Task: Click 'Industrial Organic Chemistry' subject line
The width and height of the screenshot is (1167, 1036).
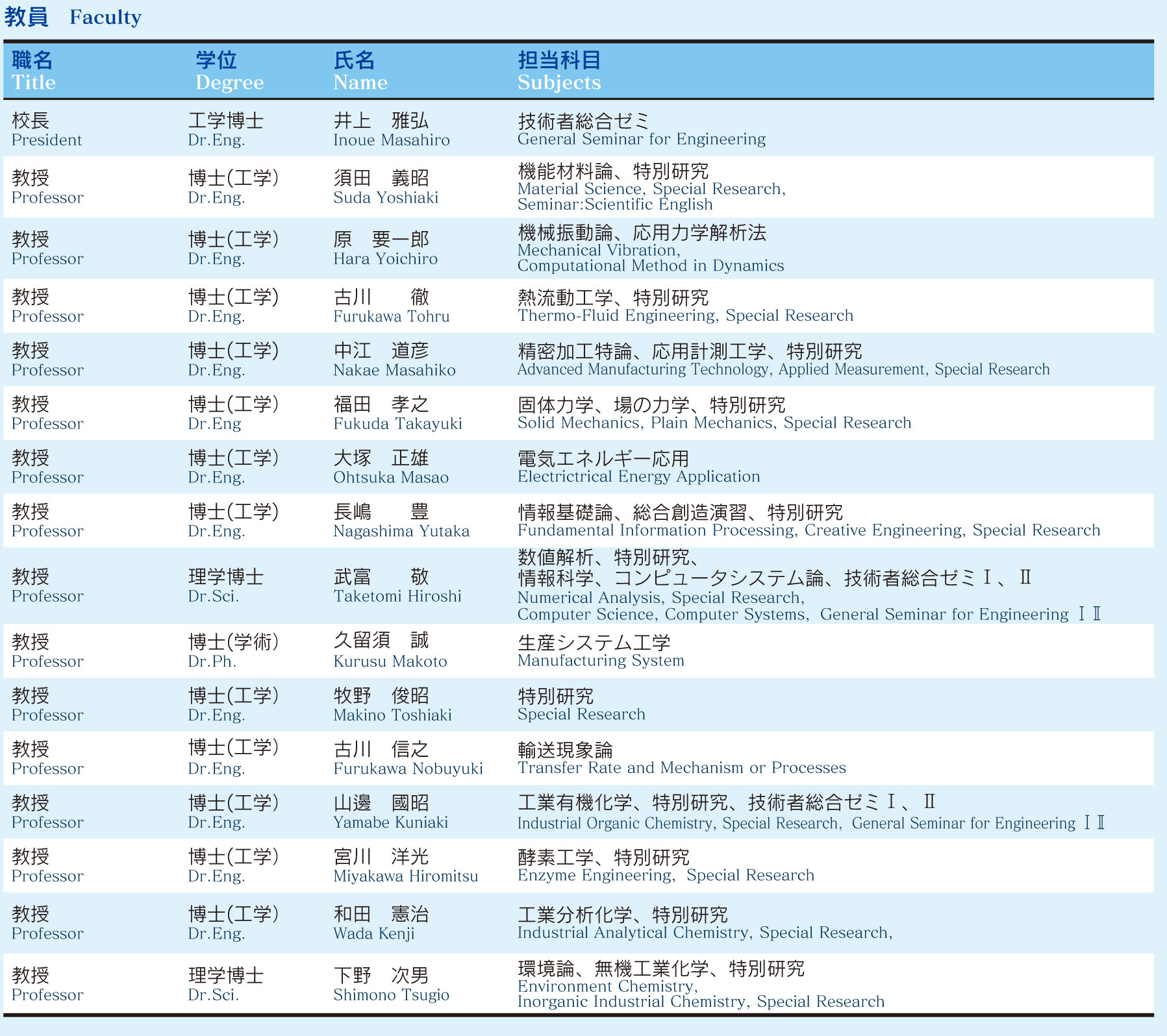Action: point(811,824)
